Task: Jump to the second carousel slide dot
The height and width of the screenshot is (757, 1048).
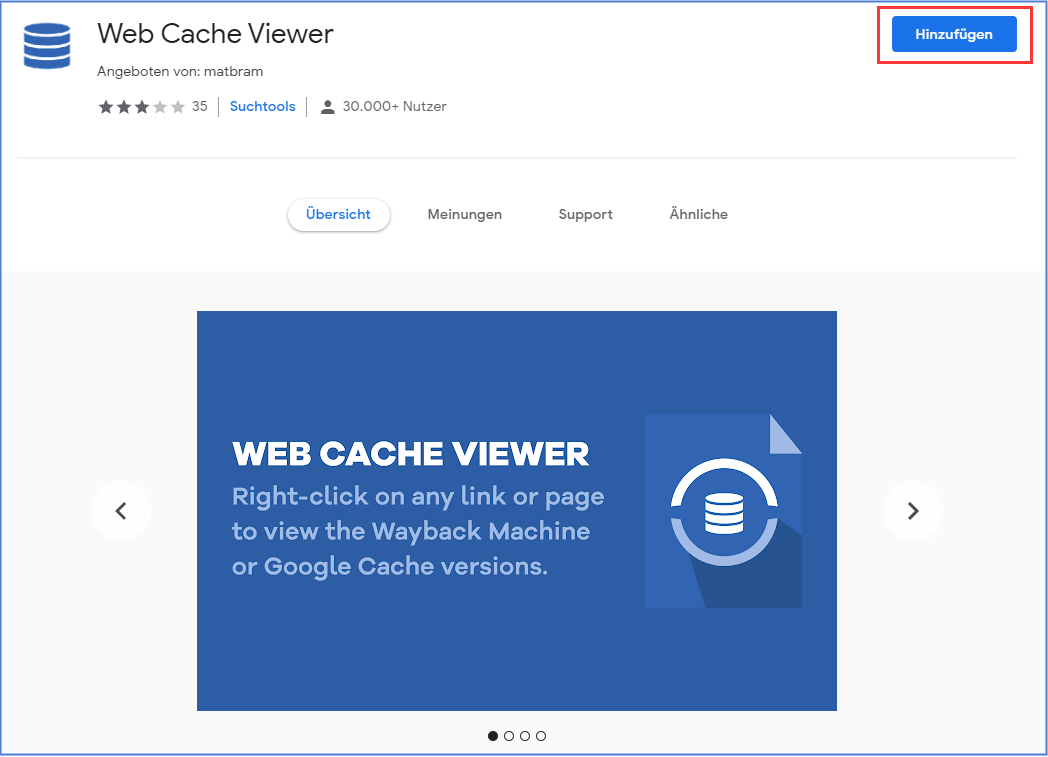Action: 509,735
